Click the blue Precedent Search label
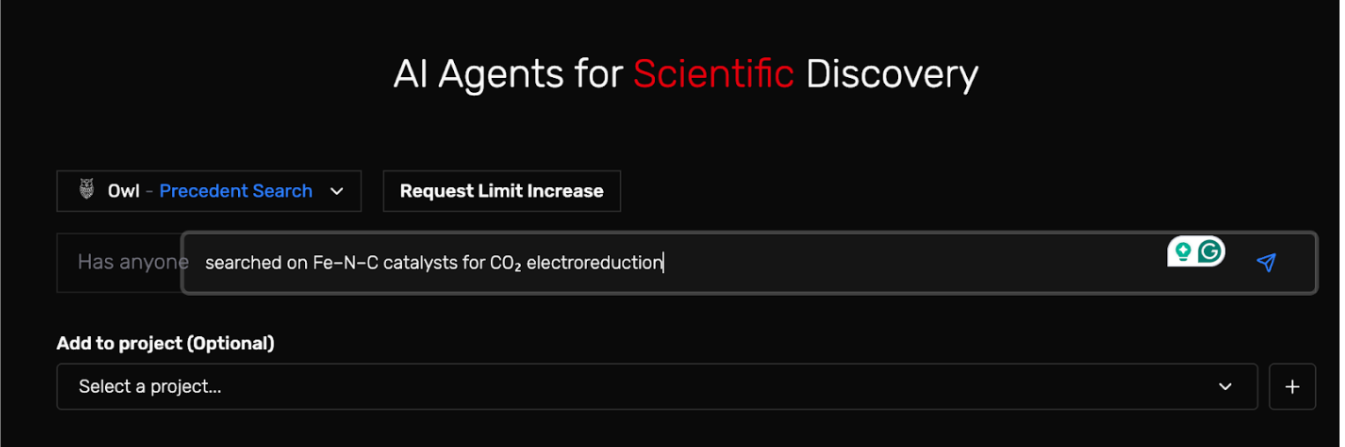The image size is (1345, 447). 236,191
